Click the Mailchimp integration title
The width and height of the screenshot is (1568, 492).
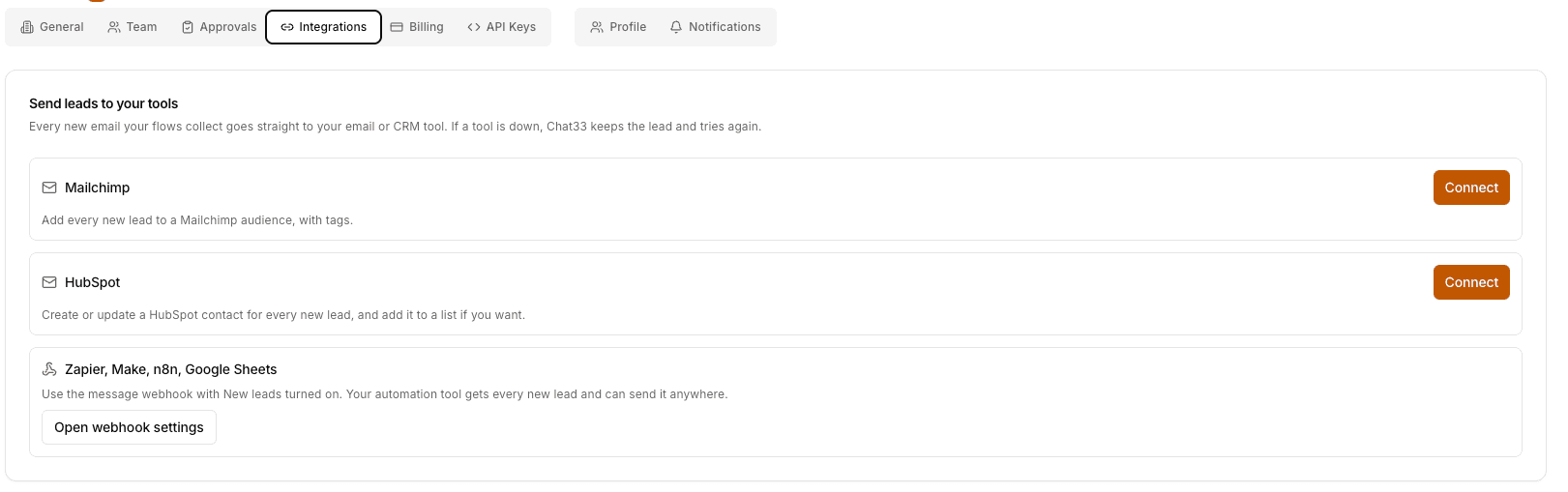tap(97, 188)
